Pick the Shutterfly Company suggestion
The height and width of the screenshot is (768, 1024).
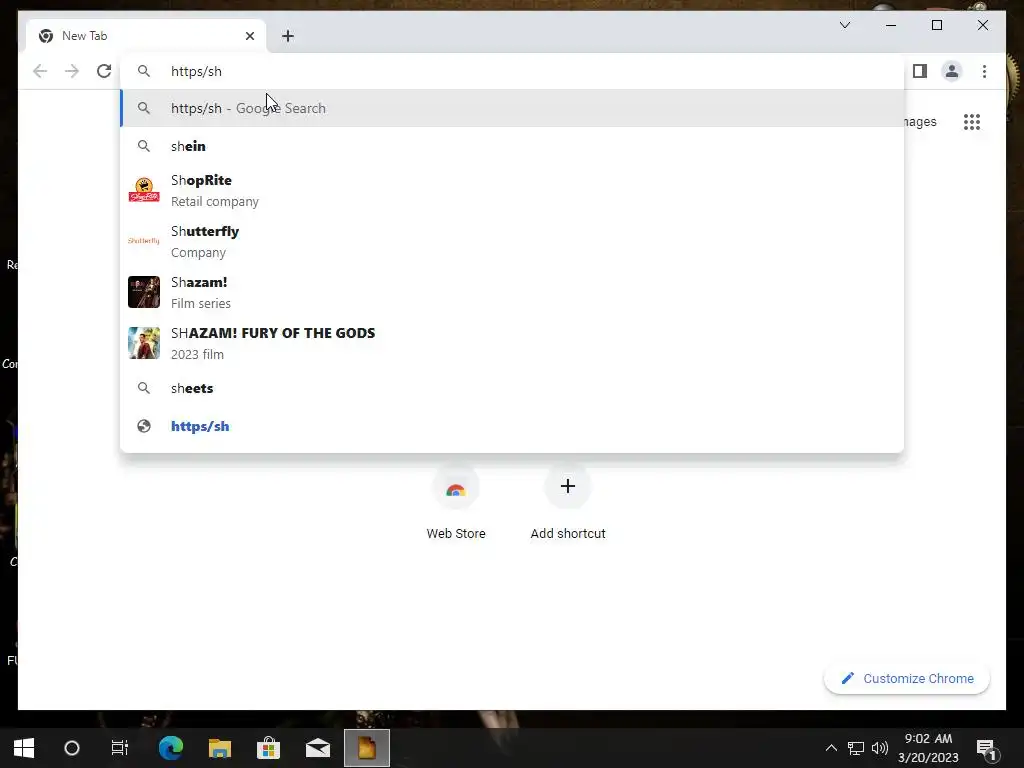point(512,241)
